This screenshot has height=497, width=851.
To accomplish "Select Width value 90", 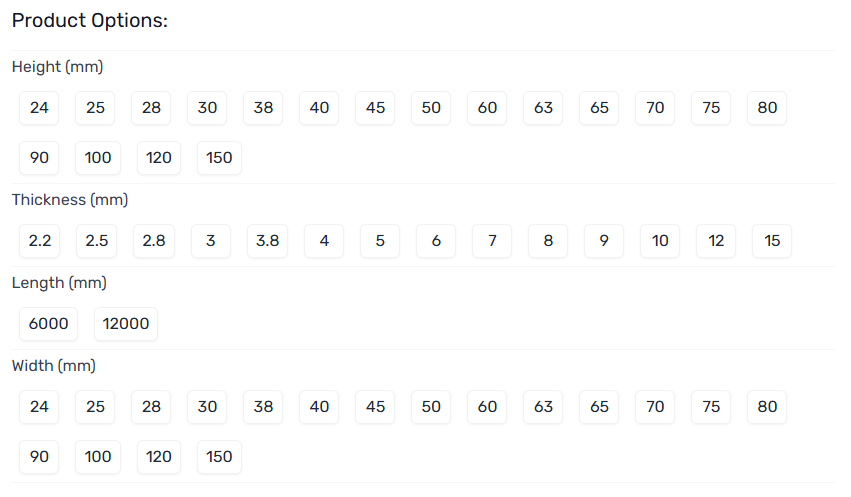I will [x=39, y=457].
